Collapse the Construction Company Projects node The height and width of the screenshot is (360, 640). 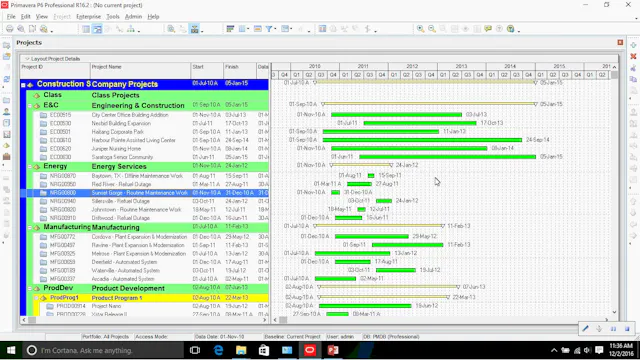tap(23, 85)
